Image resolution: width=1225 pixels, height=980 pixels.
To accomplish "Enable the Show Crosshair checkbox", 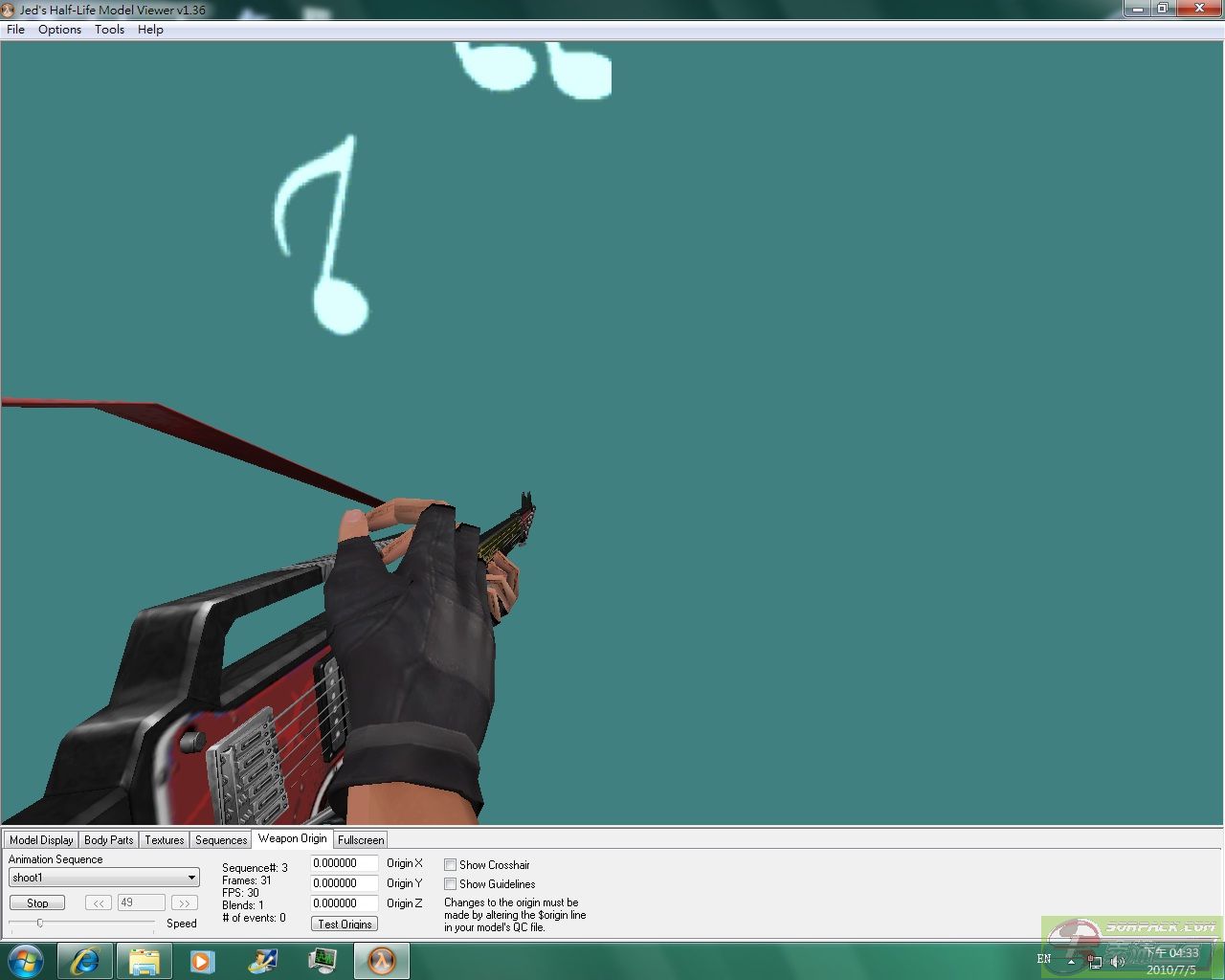I will (450, 865).
